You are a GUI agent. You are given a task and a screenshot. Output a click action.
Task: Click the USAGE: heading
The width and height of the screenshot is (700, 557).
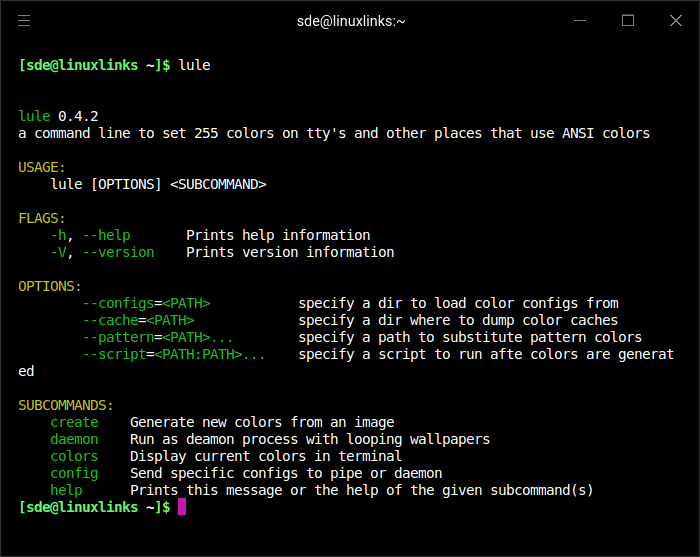[42, 167]
